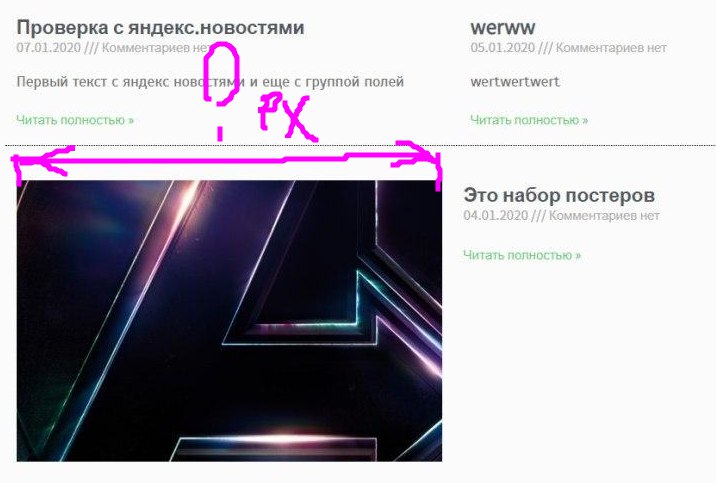Click the hand-drawn magenta zero annotation
The image size is (716, 483).
(221, 73)
